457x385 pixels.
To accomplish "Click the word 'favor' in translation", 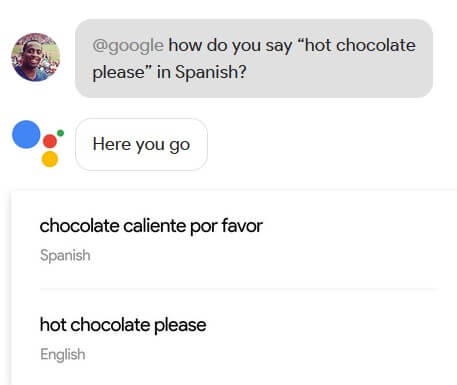I will [x=242, y=226].
